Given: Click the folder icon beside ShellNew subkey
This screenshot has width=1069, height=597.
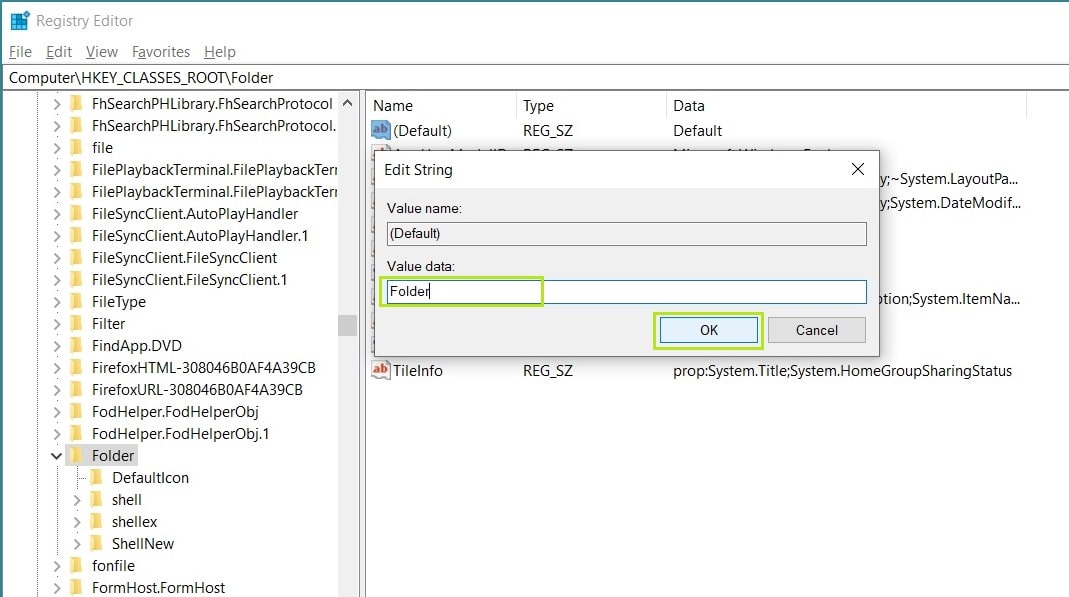Looking at the screenshot, I should tap(97, 543).
